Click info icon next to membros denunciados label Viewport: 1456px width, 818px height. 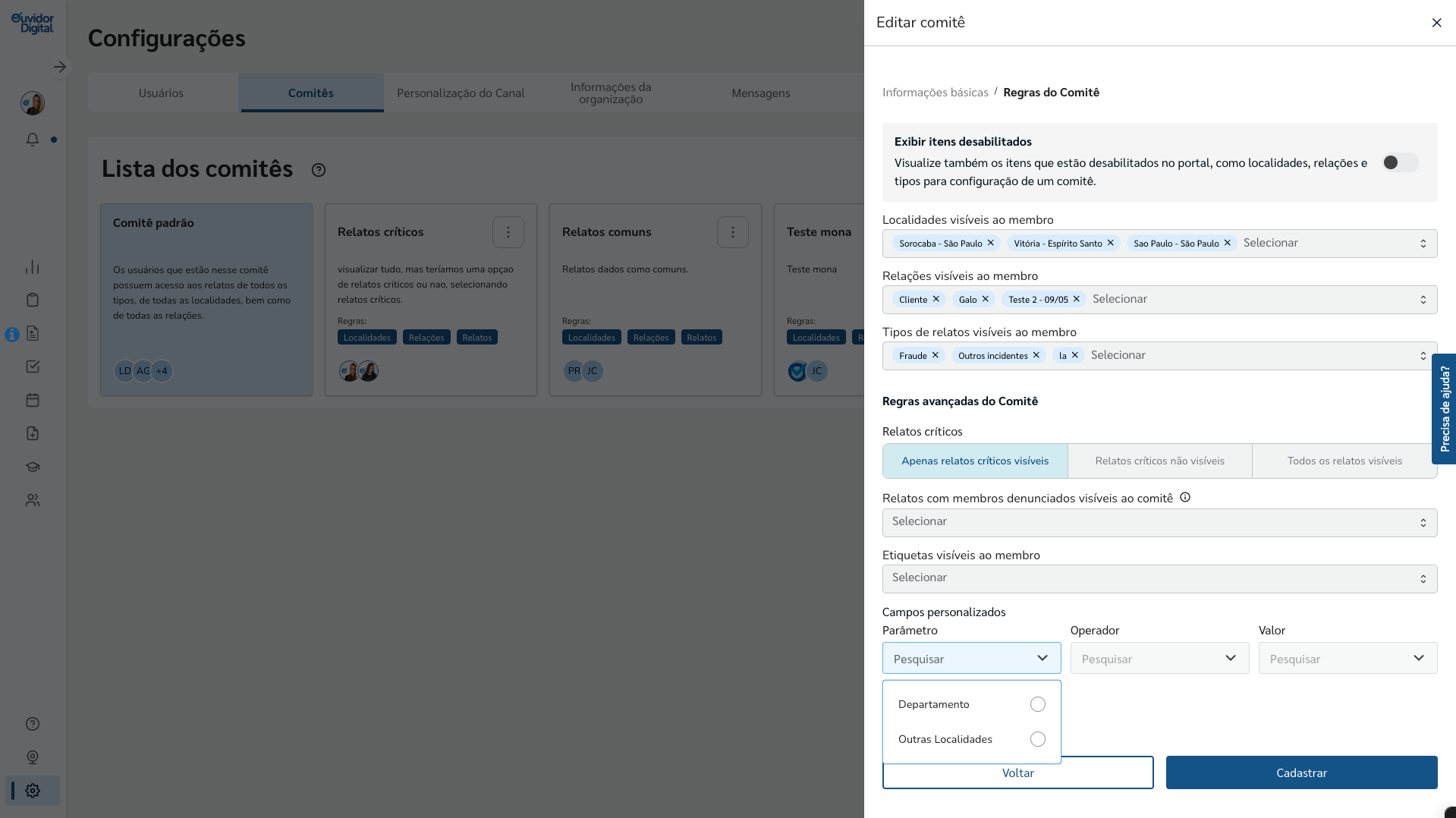[1185, 498]
